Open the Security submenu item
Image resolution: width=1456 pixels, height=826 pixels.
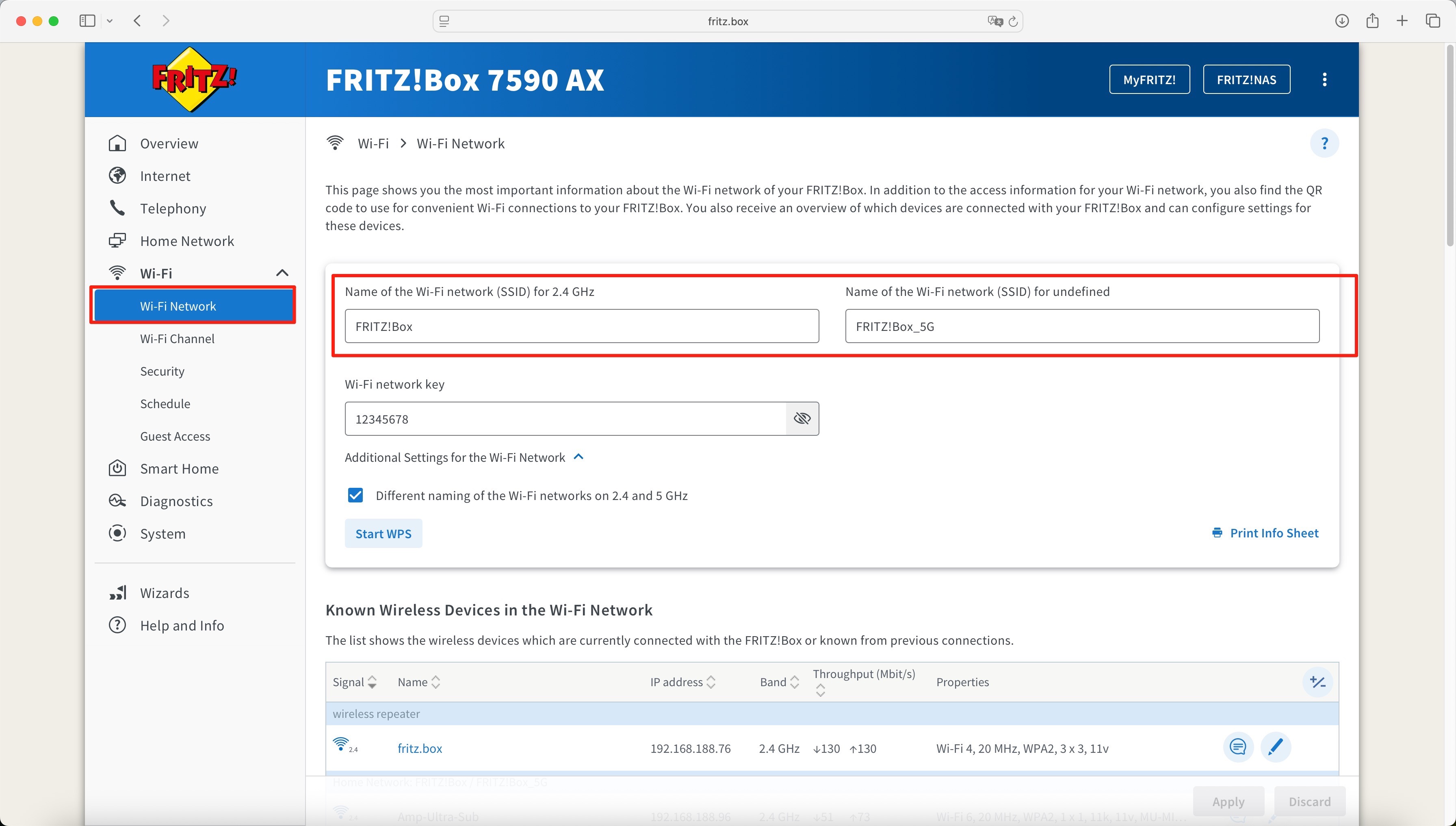(x=162, y=371)
